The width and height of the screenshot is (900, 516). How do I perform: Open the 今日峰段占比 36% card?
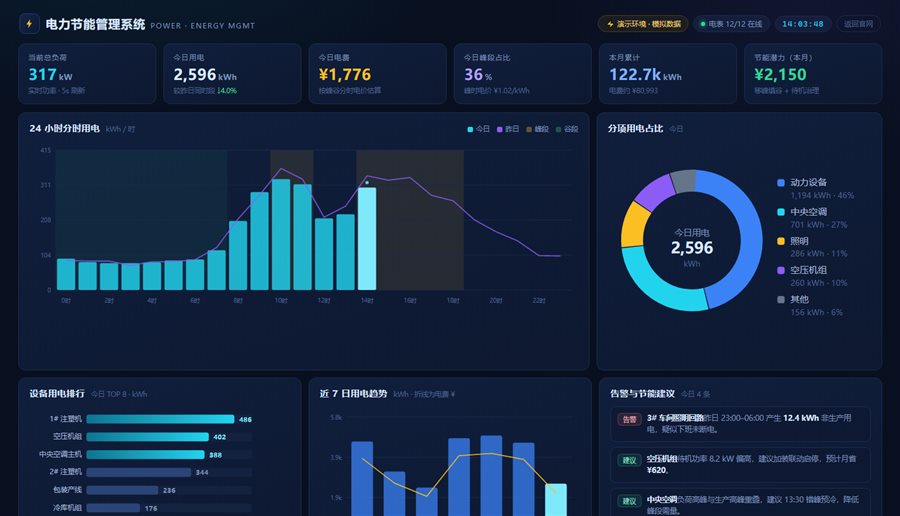pos(523,73)
